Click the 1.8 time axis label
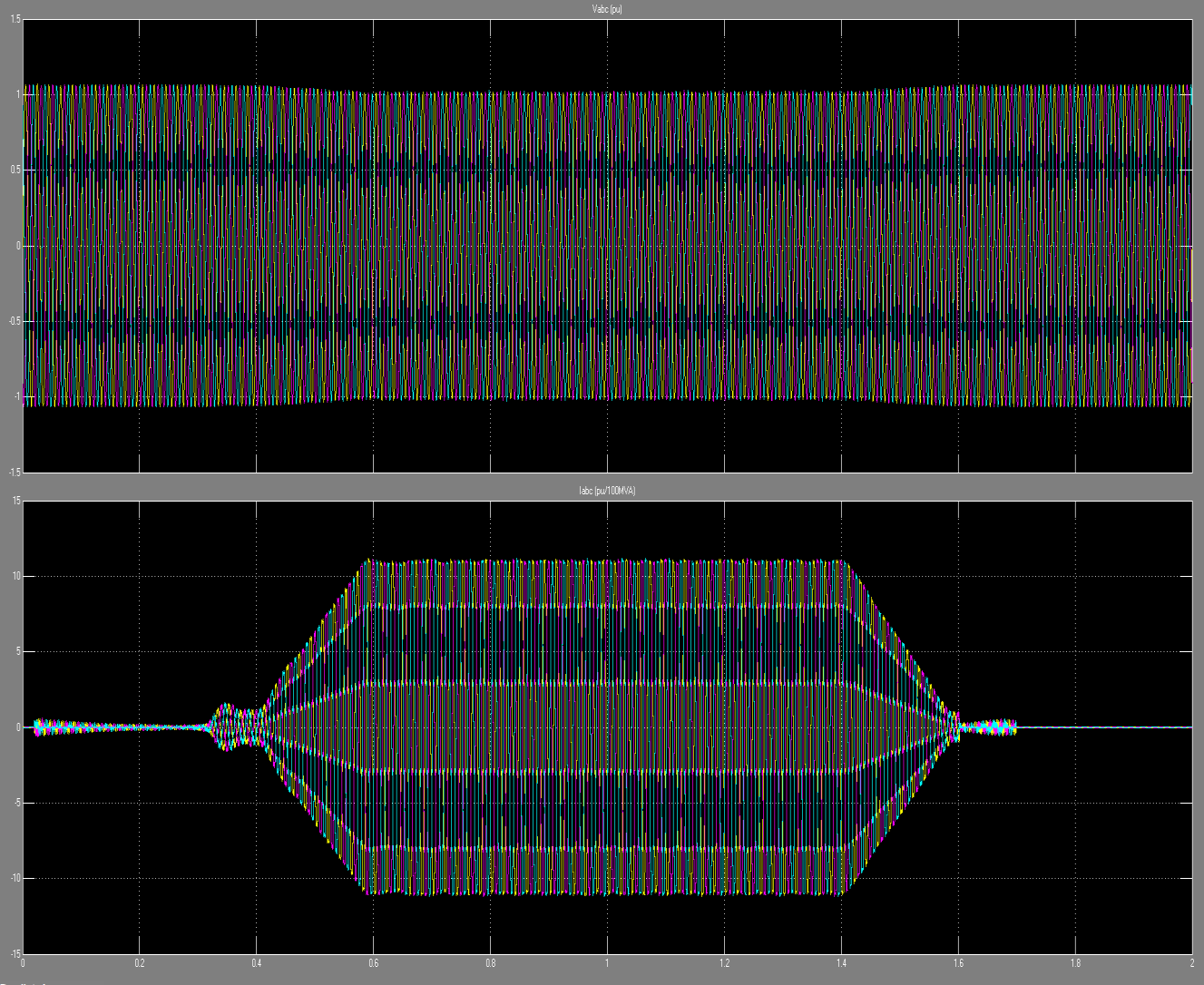1204x985 pixels. 1075,963
